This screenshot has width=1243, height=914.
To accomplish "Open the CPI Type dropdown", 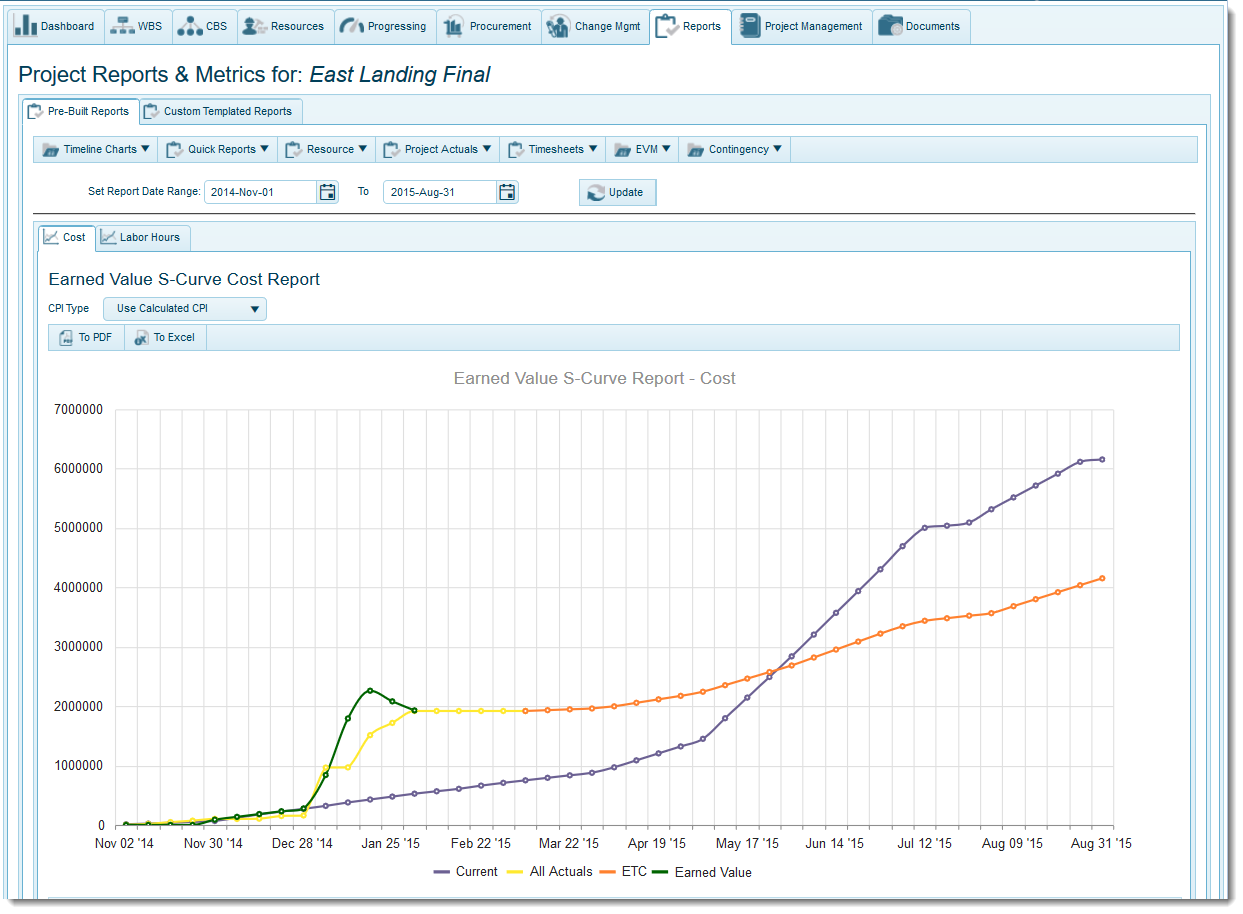I will [185, 309].
